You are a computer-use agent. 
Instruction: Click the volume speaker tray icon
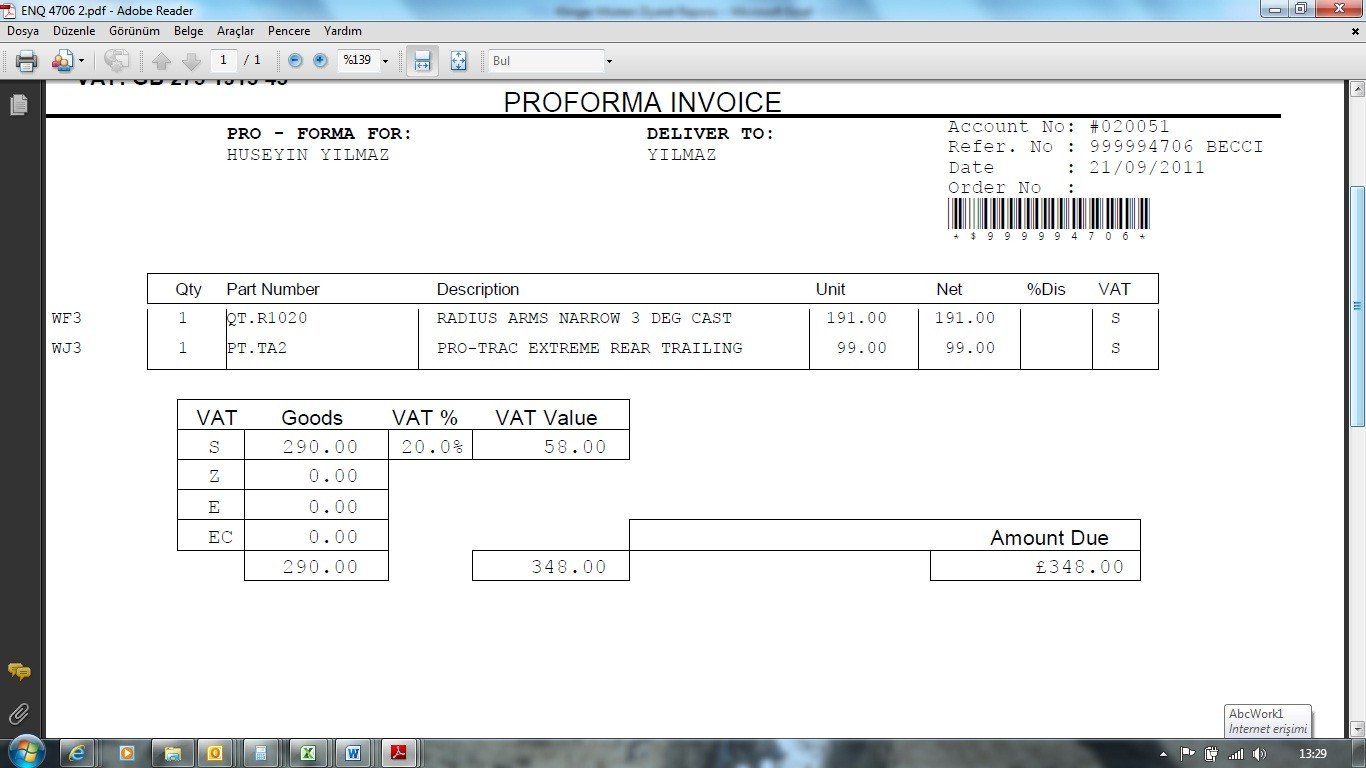pyautogui.click(x=1259, y=754)
